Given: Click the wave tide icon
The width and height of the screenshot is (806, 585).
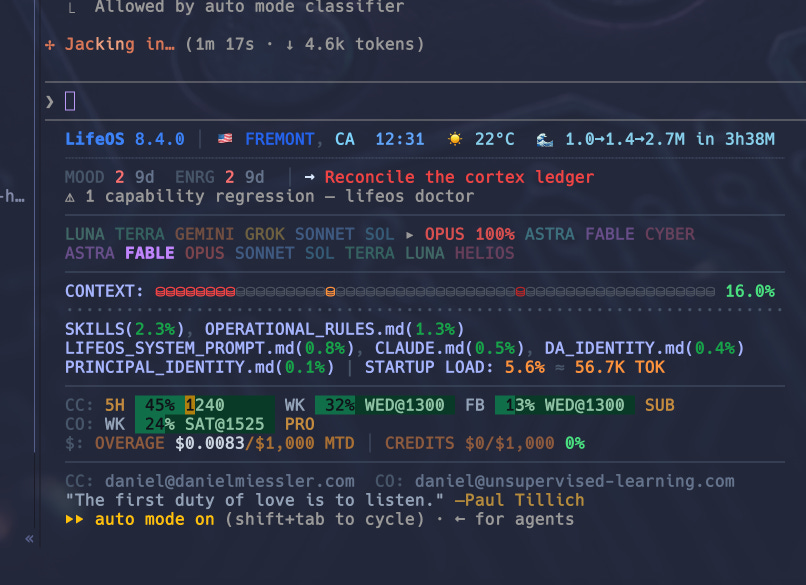Looking at the screenshot, I should [545, 139].
